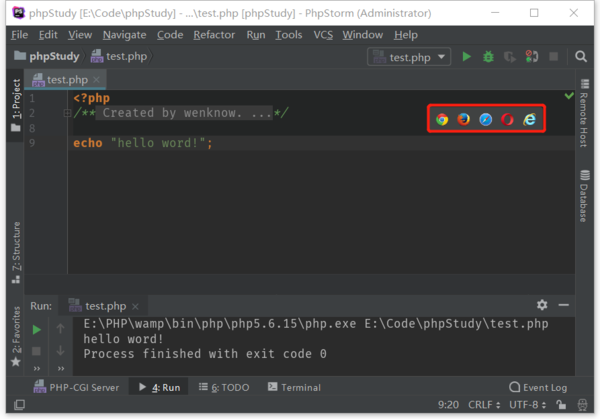Change UTF-8 file encoding in status bar
This screenshot has width=600, height=419.
(525, 404)
